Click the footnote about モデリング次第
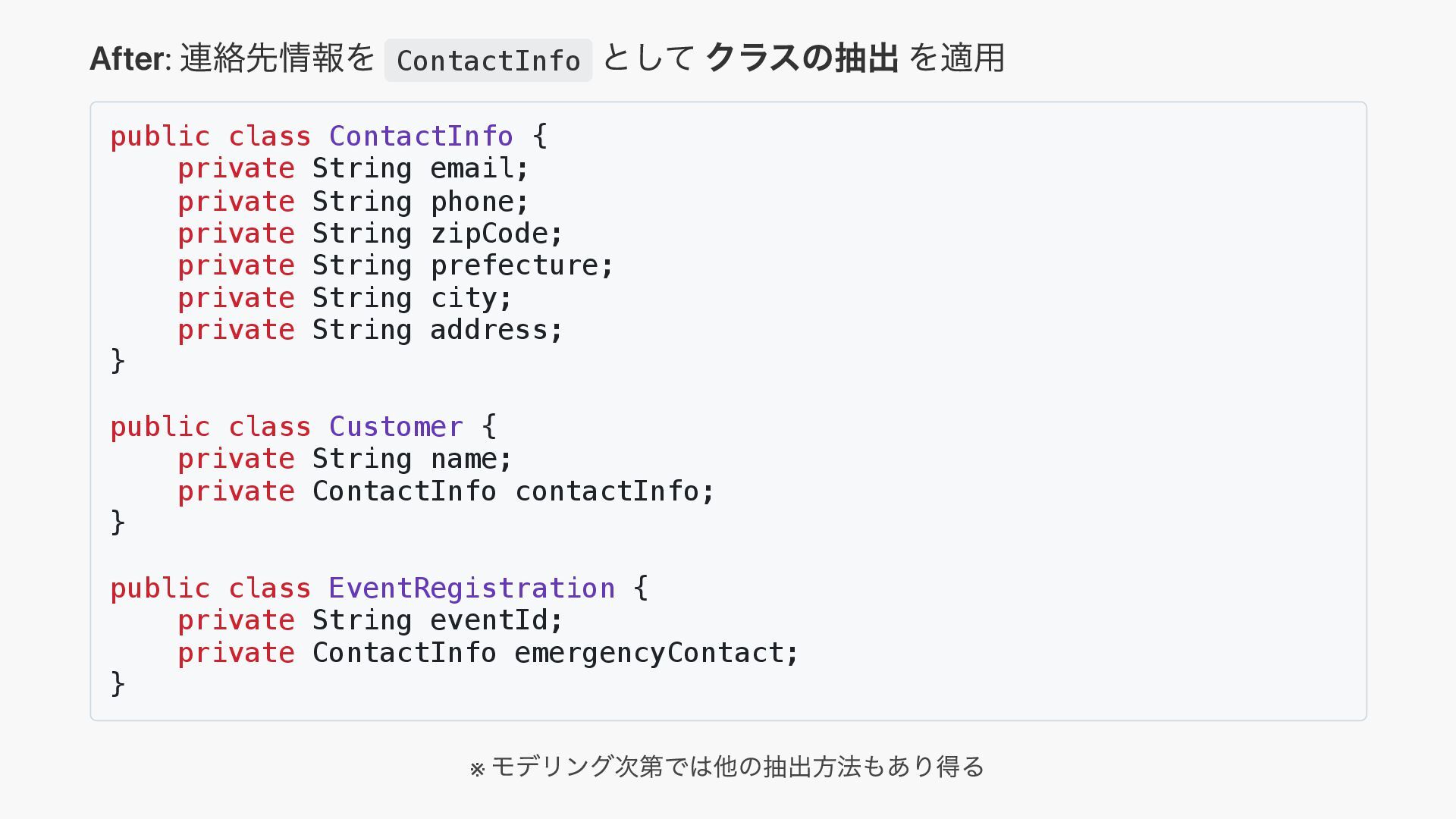The height and width of the screenshot is (819, 1456). (x=726, y=767)
